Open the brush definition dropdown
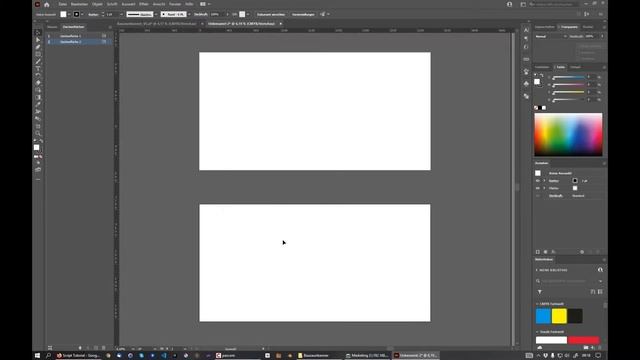The height and width of the screenshot is (360, 640). 189,14
